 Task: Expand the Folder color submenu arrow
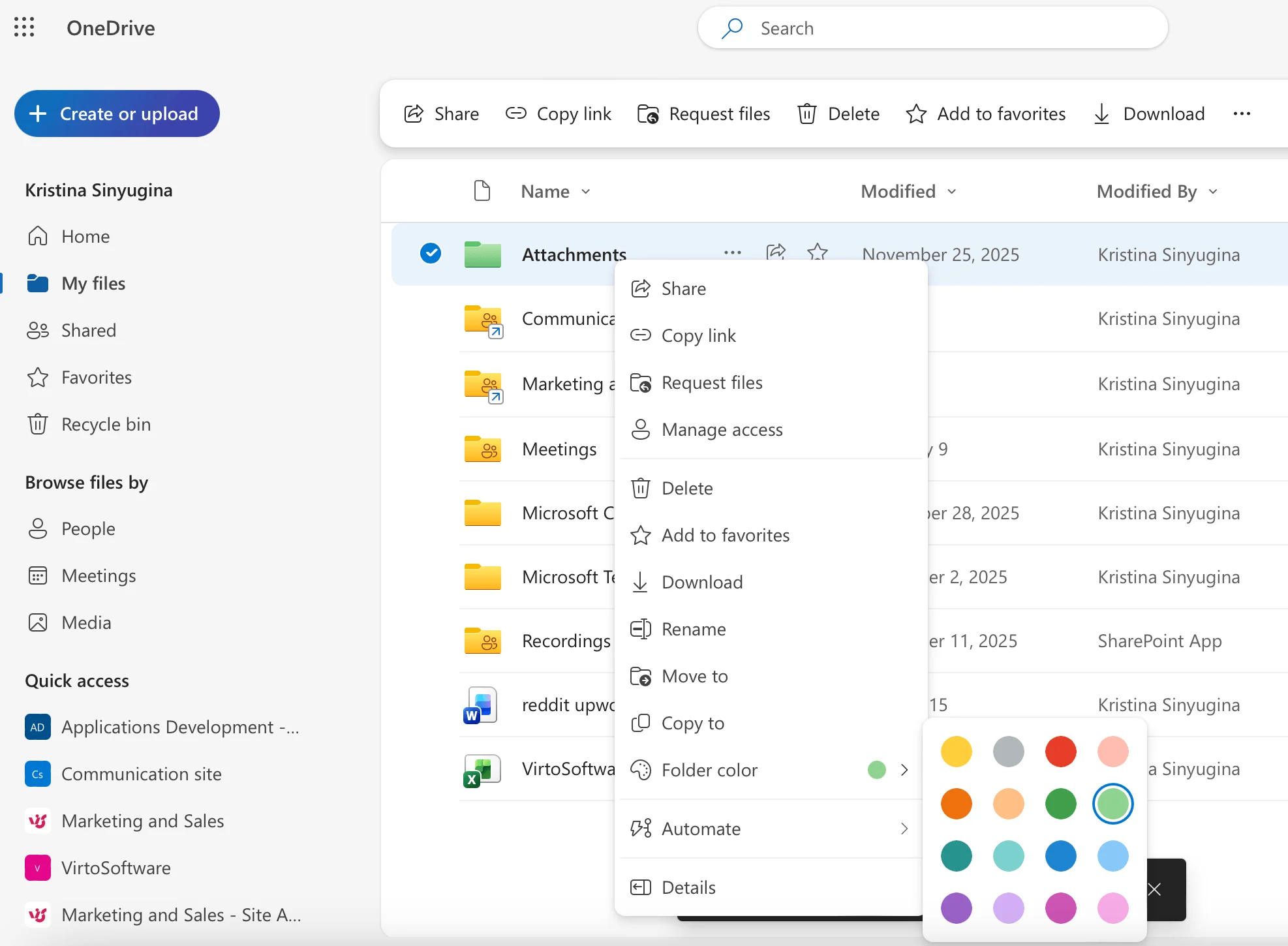pos(904,770)
